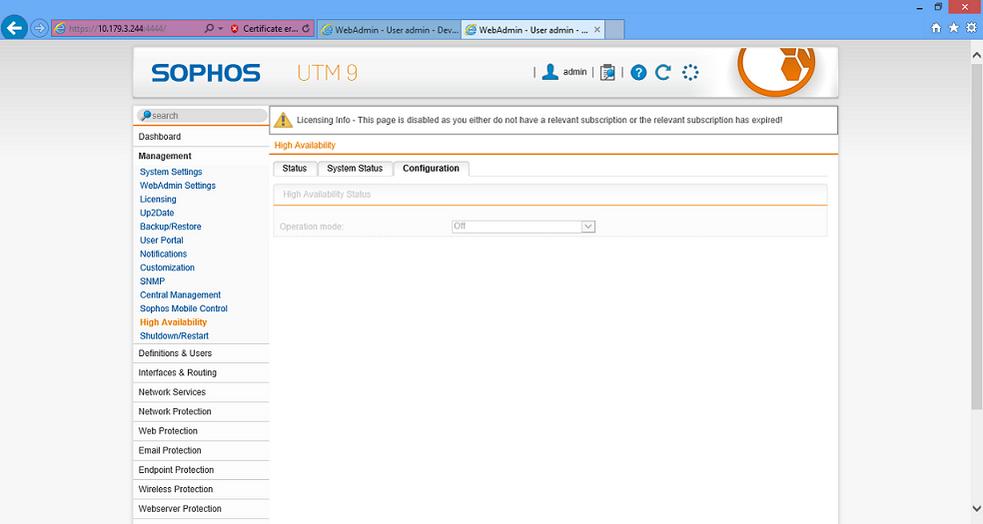This screenshot has width=983, height=524.
Task: Click the browser Forward arrow button
Action: [39, 28]
